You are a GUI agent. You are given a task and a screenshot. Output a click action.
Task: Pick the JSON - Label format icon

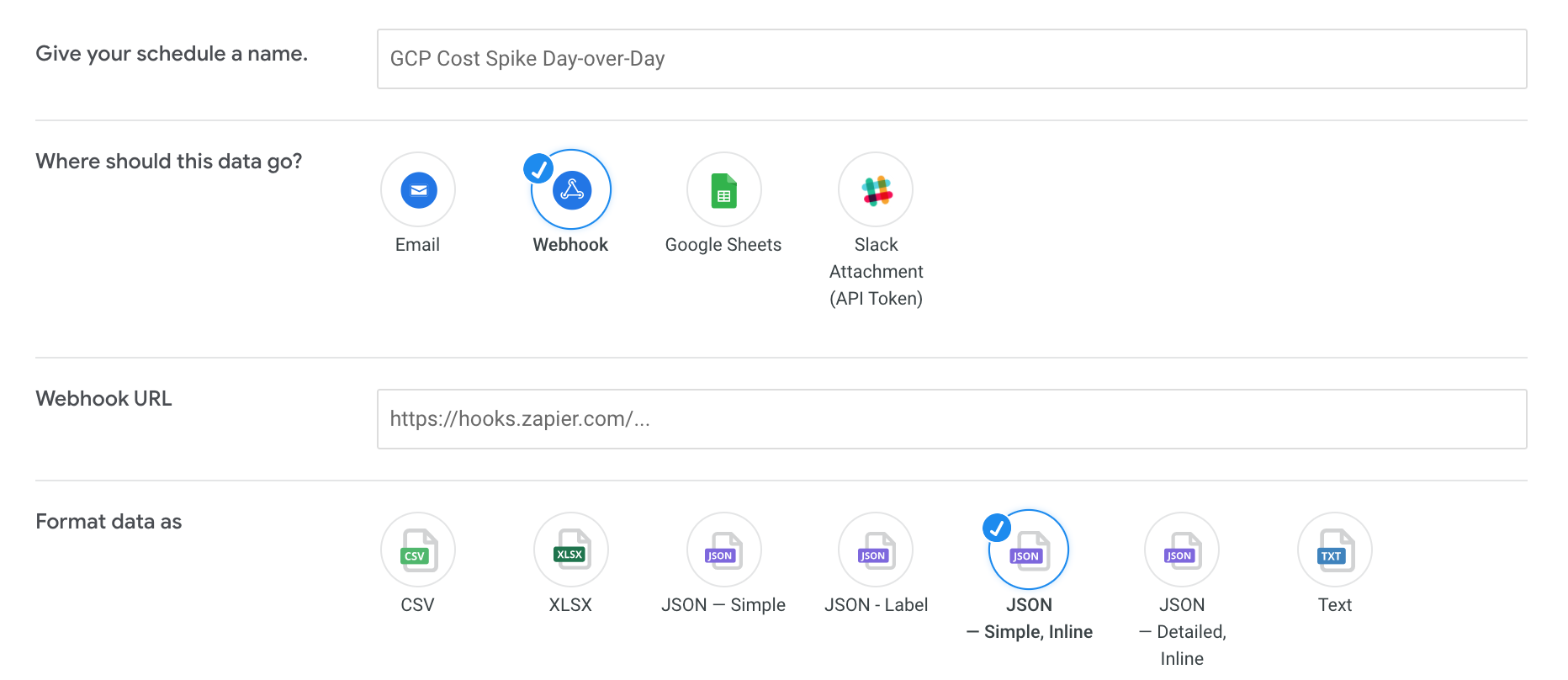875,550
